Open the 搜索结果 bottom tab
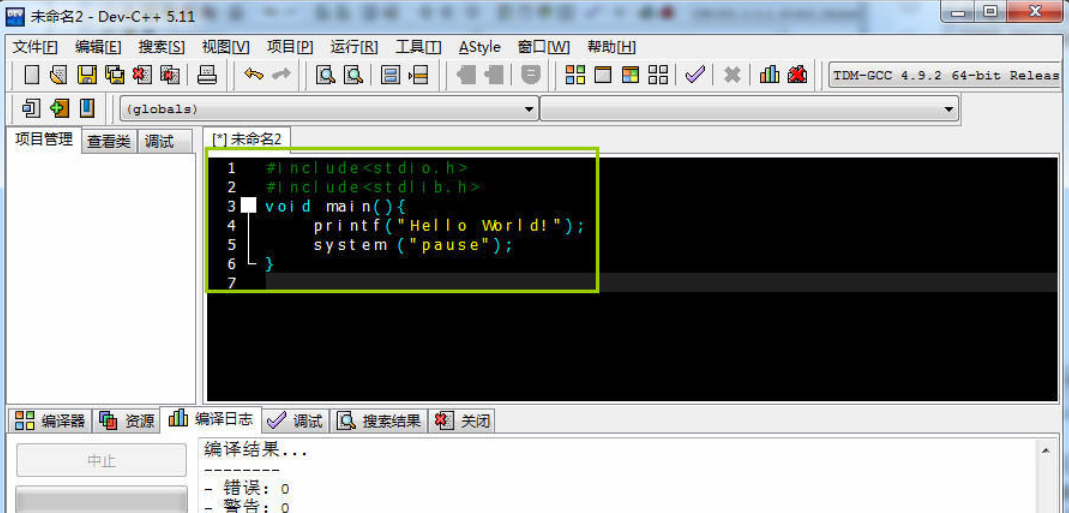The width and height of the screenshot is (1069, 513). pyautogui.click(x=380, y=421)
